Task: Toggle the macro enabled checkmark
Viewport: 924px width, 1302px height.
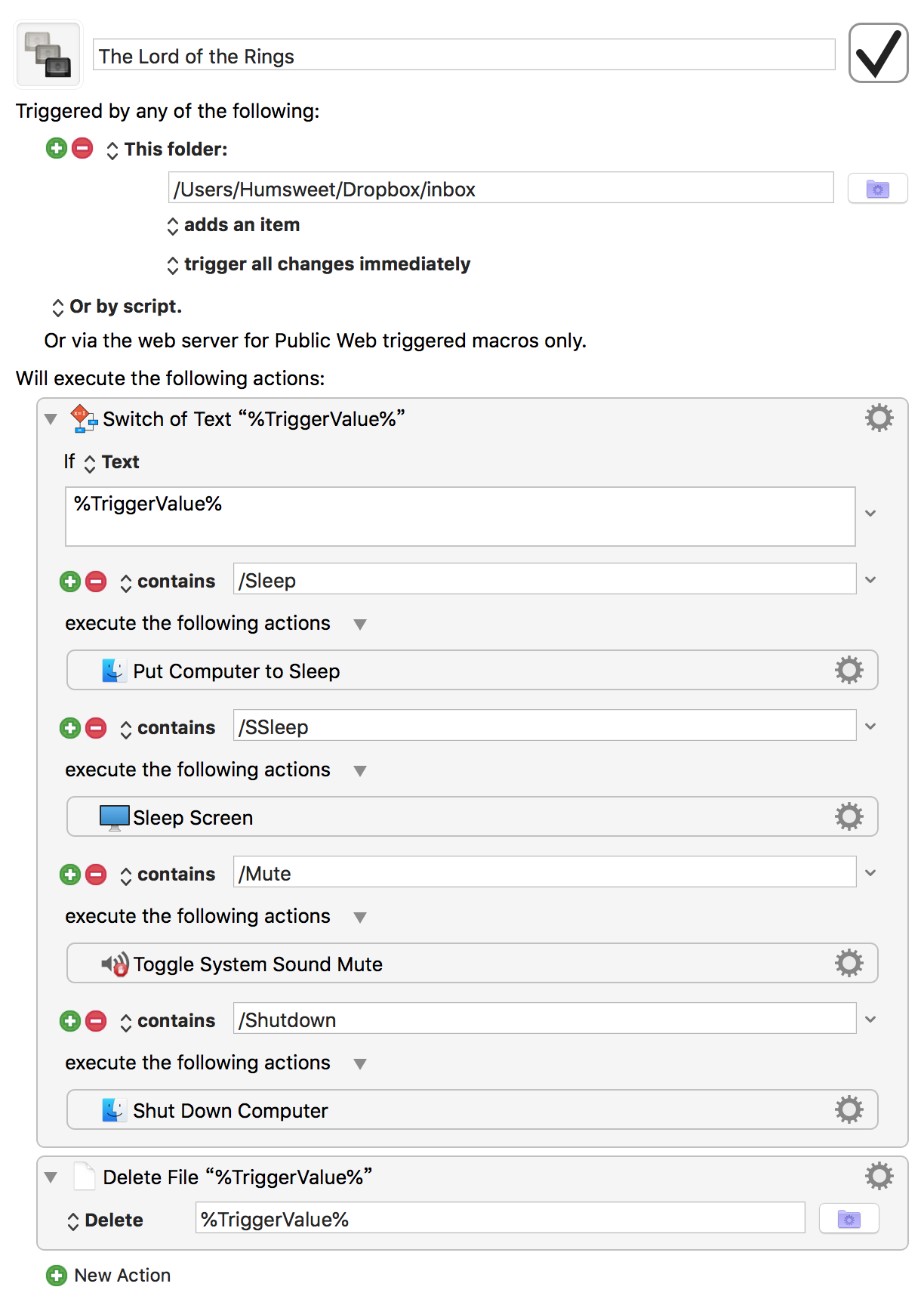Action: (877, 53)
